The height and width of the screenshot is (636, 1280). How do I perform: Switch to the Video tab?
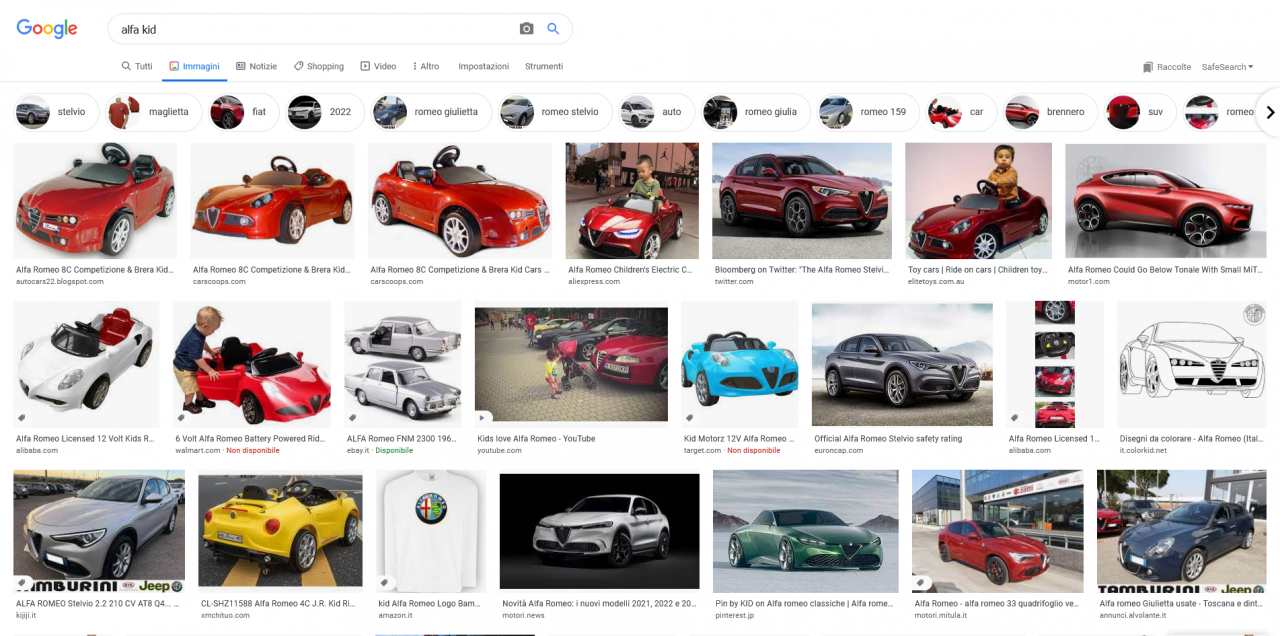tap(378, 66)
